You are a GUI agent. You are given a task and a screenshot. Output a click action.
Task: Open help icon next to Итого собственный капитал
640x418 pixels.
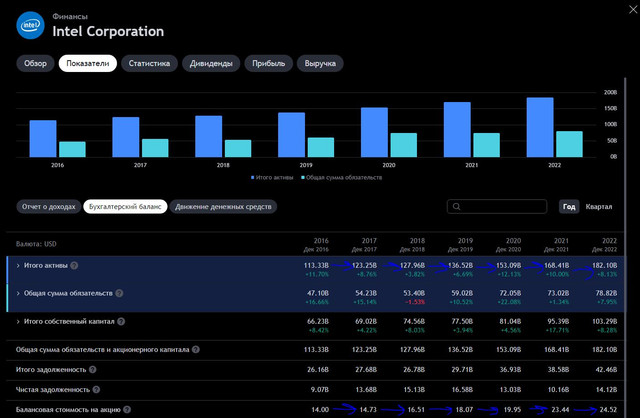click(121, 321)
